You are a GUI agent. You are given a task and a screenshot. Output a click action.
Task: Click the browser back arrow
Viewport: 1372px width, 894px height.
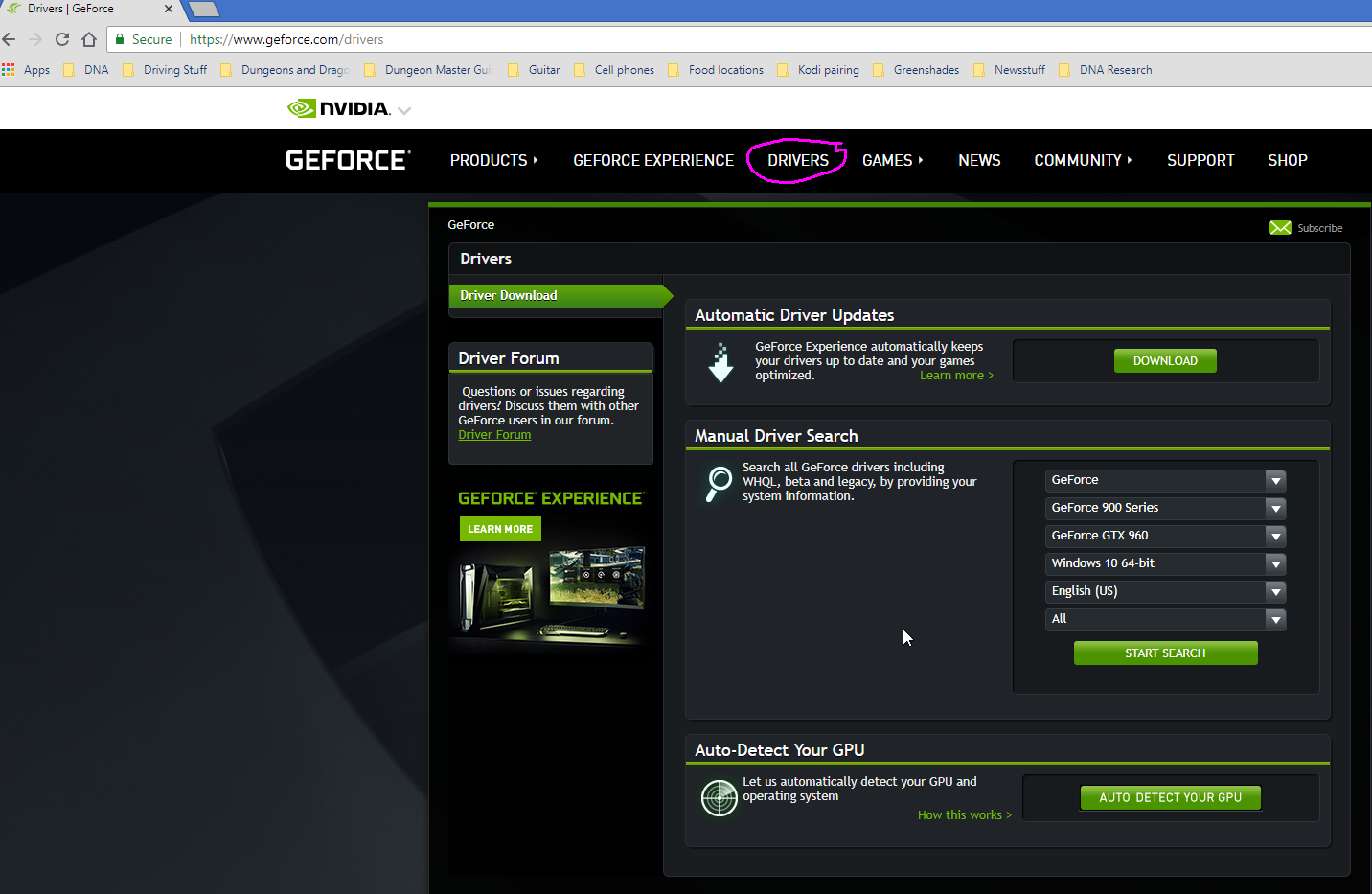(x=10, y=39)
